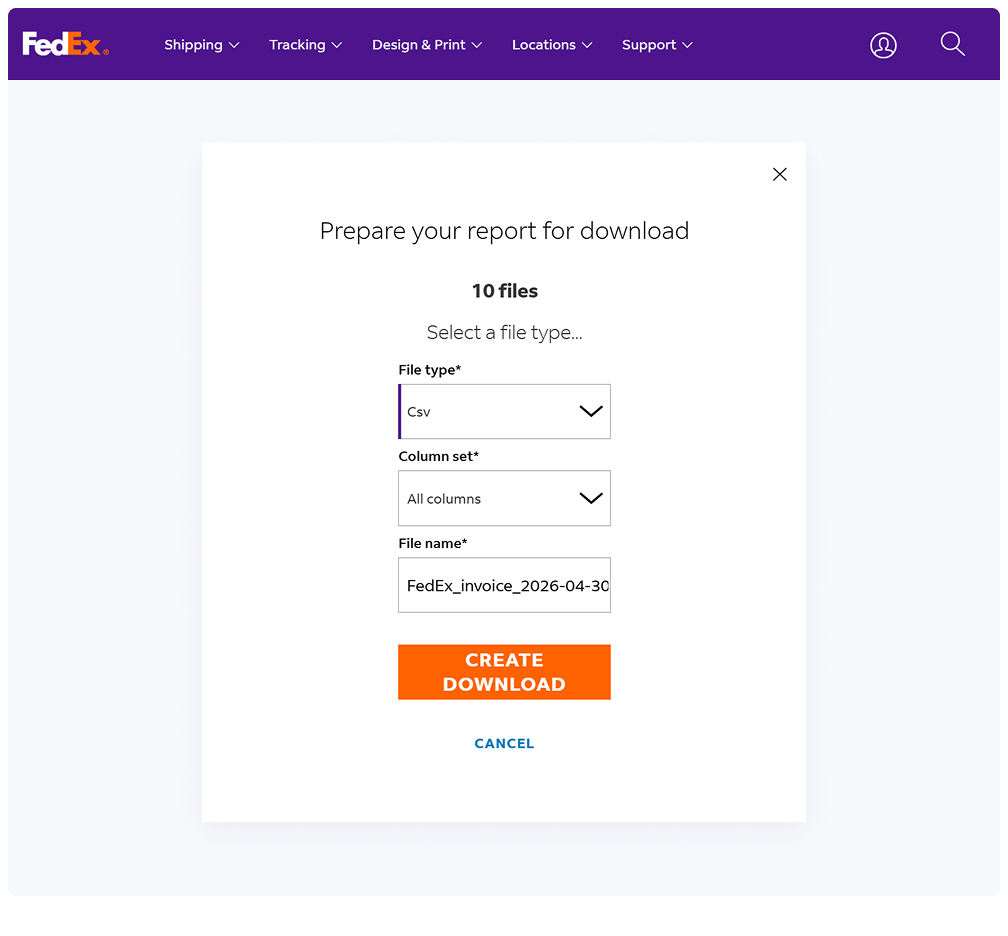Open the Csv file type dropdown
This screenshot has height=936, width=1008.
(x=504, y=411)
